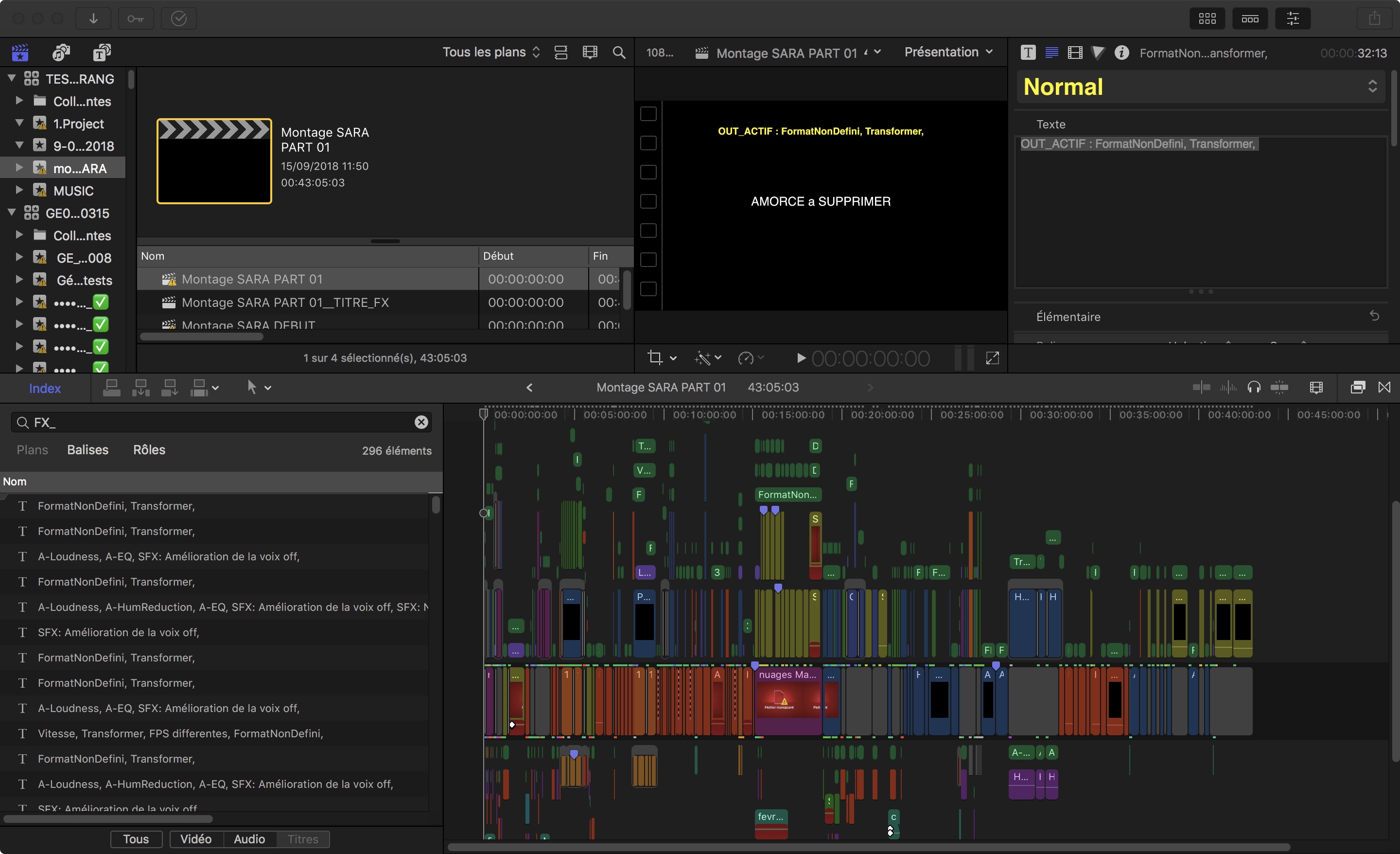Viewport: 1400px width, 854px height.
Task: Expand the MUSIC event
Action: [19, 189]
